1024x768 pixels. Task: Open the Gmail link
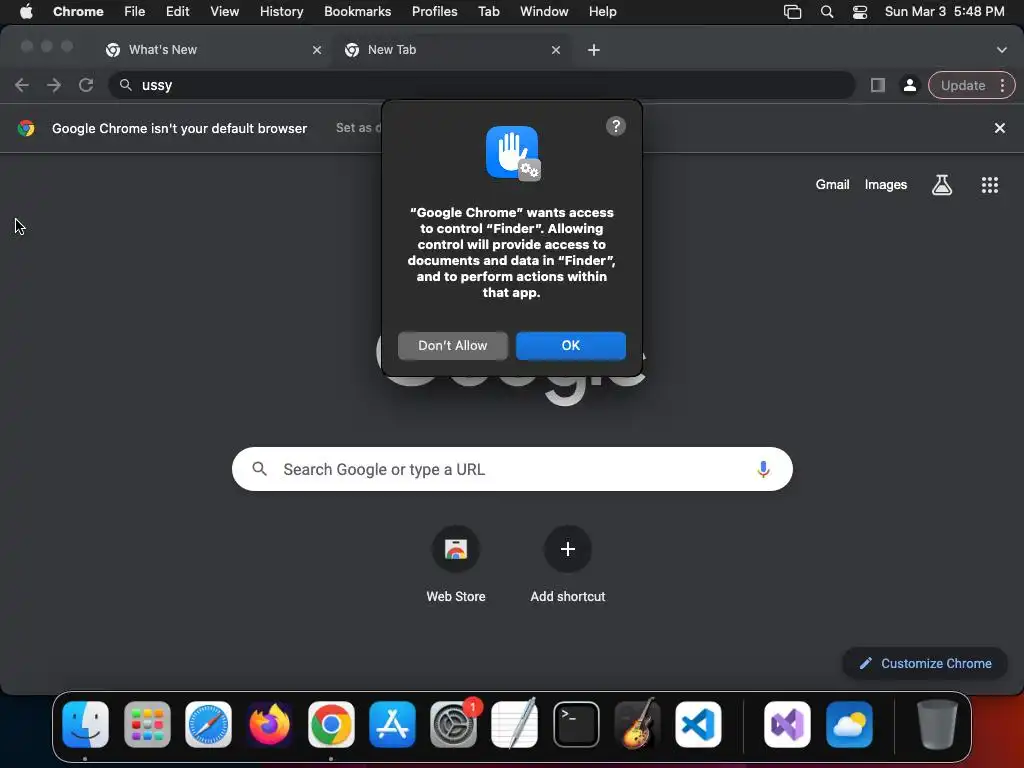[832, 185]
